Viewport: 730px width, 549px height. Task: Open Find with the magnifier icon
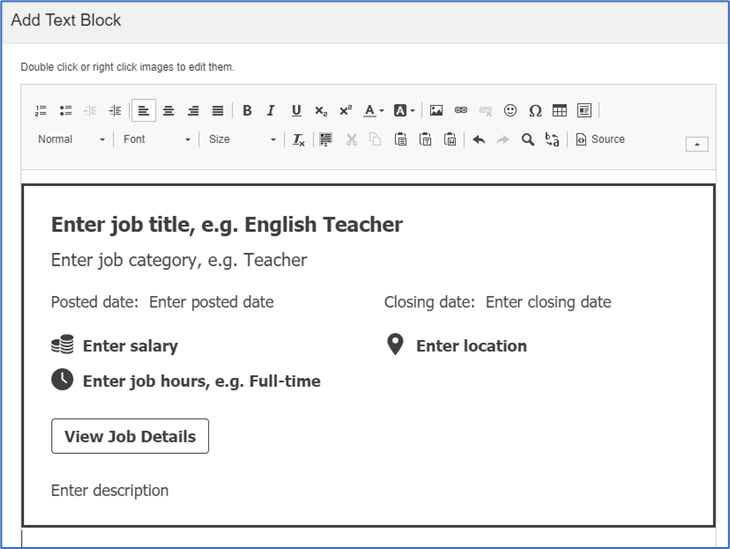tap(527, 139)
